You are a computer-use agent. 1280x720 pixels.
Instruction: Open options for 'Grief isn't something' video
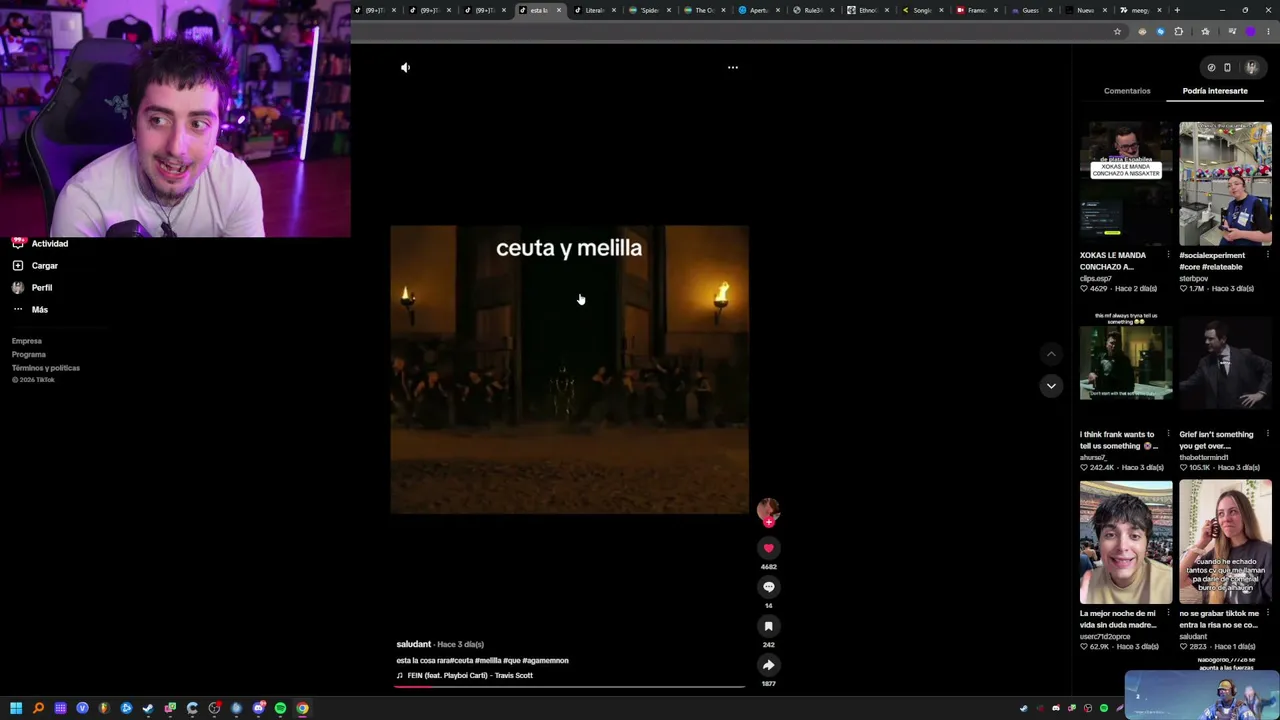point(1267,435)
